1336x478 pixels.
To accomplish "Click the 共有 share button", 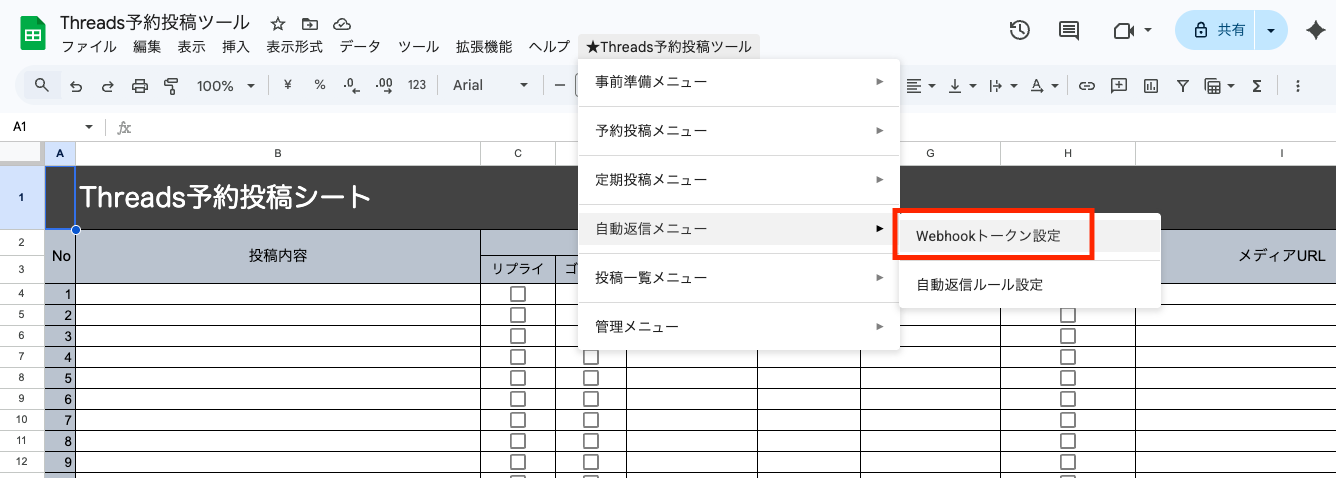I will [1217, 31].
